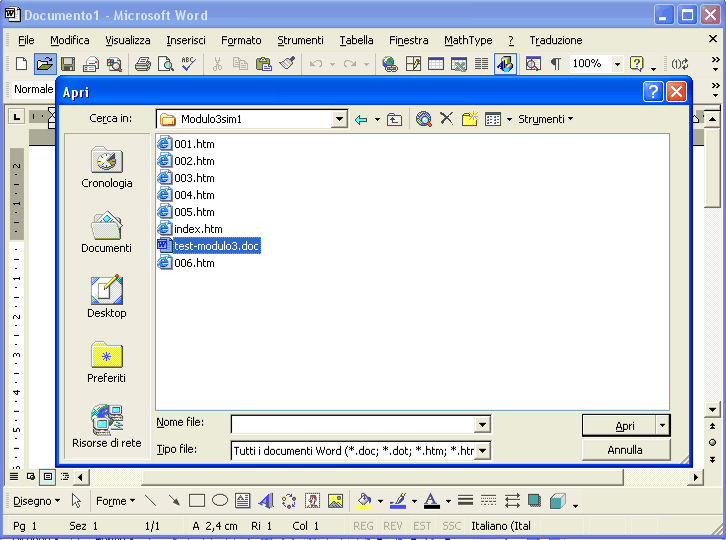This screenshot has width=726, height=540.
Task: Click the Insert Table icon
Action: (436, 63)
